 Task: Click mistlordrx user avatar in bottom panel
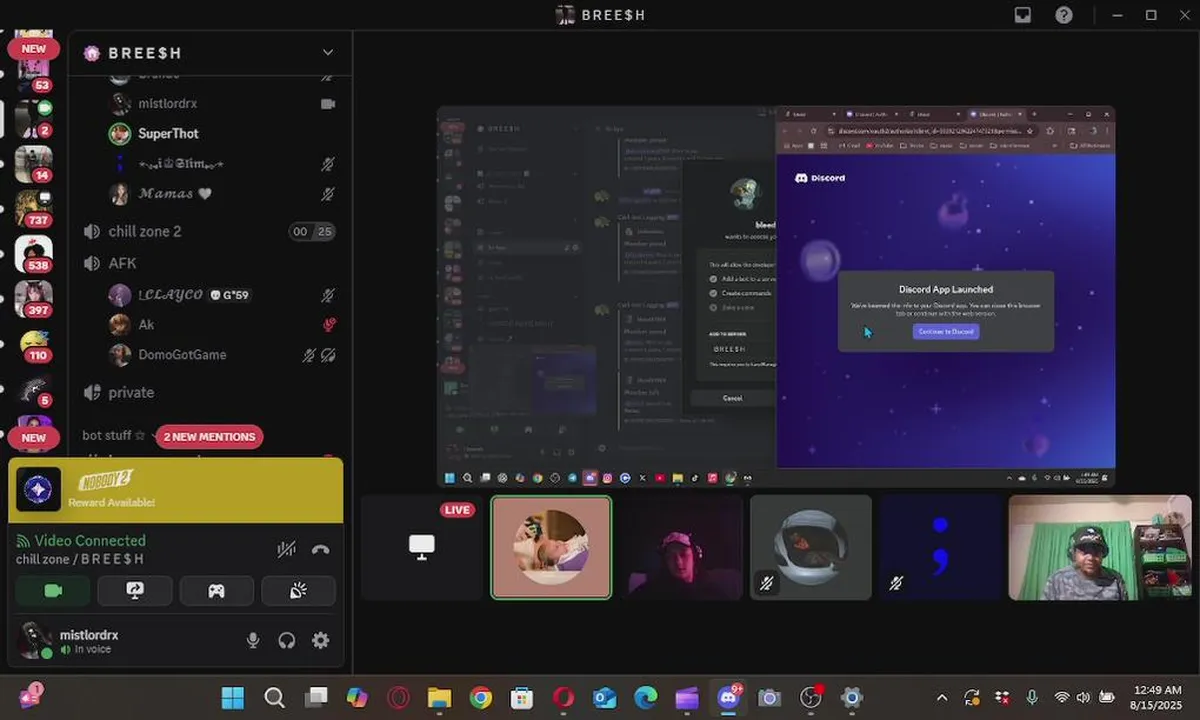pyautogui.click(x=35, y=640)
